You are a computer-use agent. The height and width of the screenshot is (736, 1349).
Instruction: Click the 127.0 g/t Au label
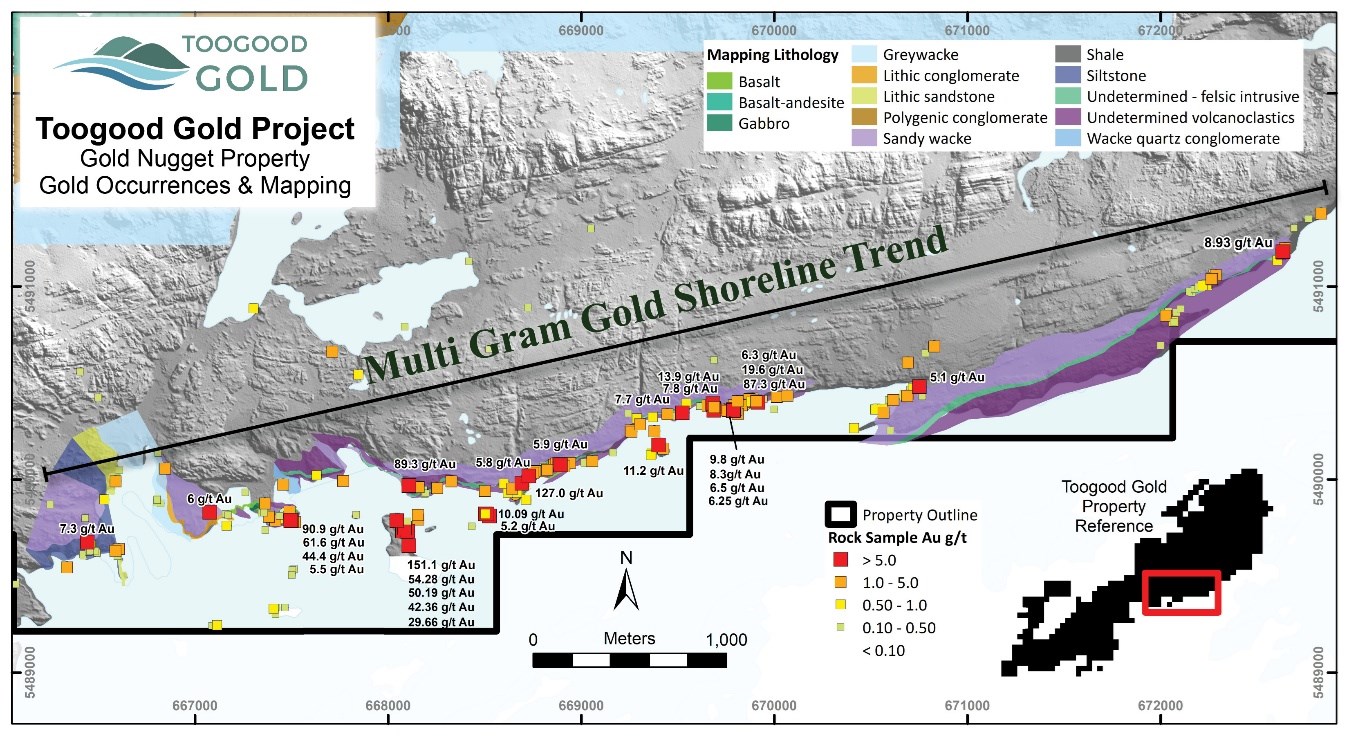pyautogui.click(x=570, y=493)
